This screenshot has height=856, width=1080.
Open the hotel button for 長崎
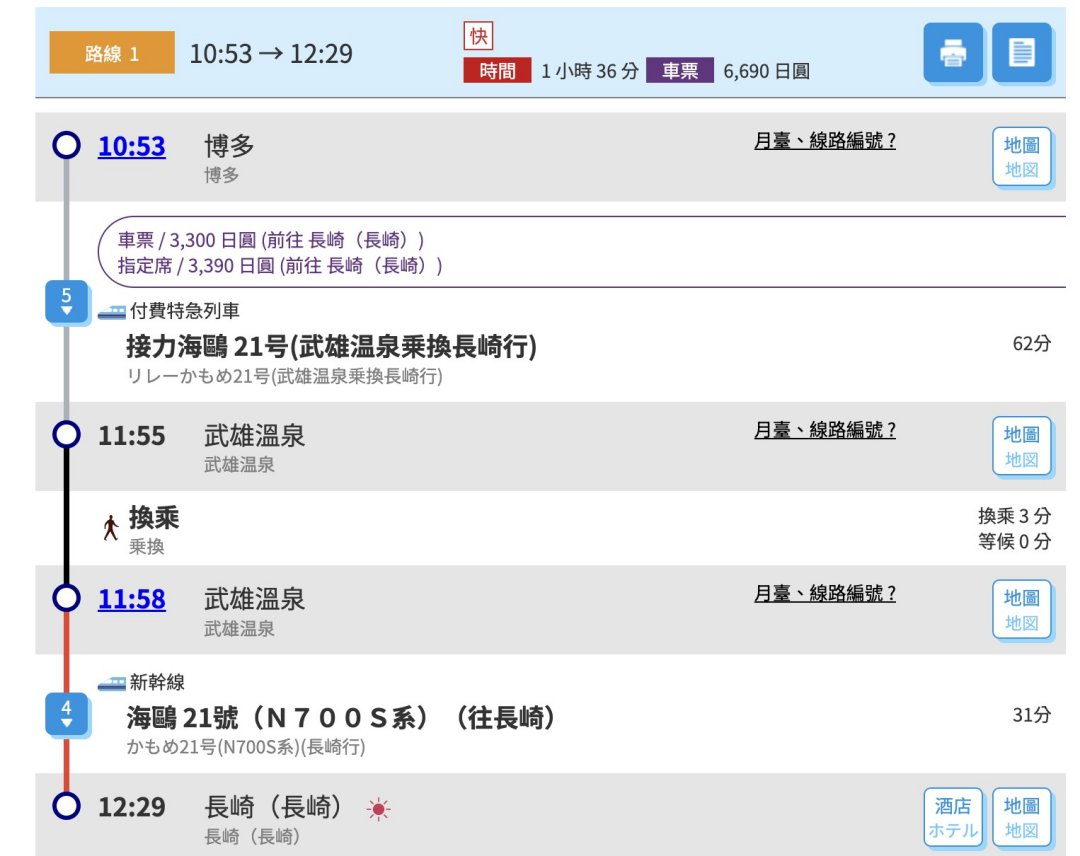(953, 817)
